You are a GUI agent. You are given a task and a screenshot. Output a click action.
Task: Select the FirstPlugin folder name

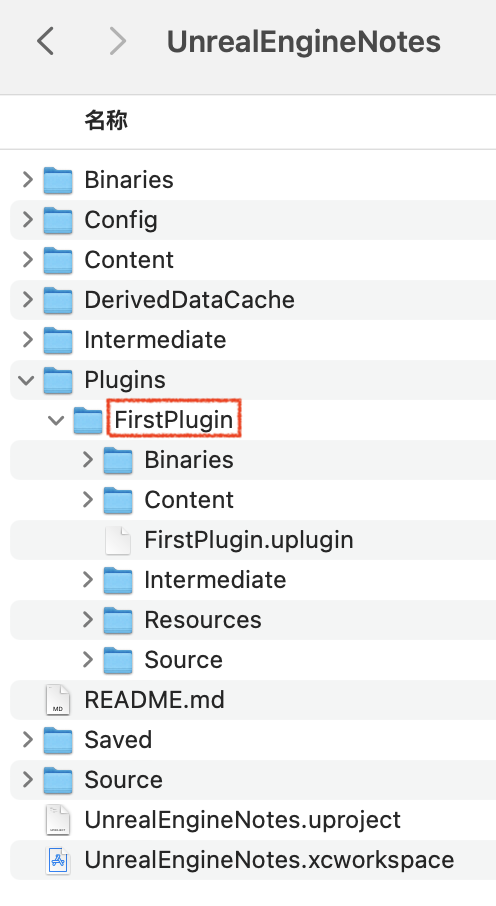[174, 420]
